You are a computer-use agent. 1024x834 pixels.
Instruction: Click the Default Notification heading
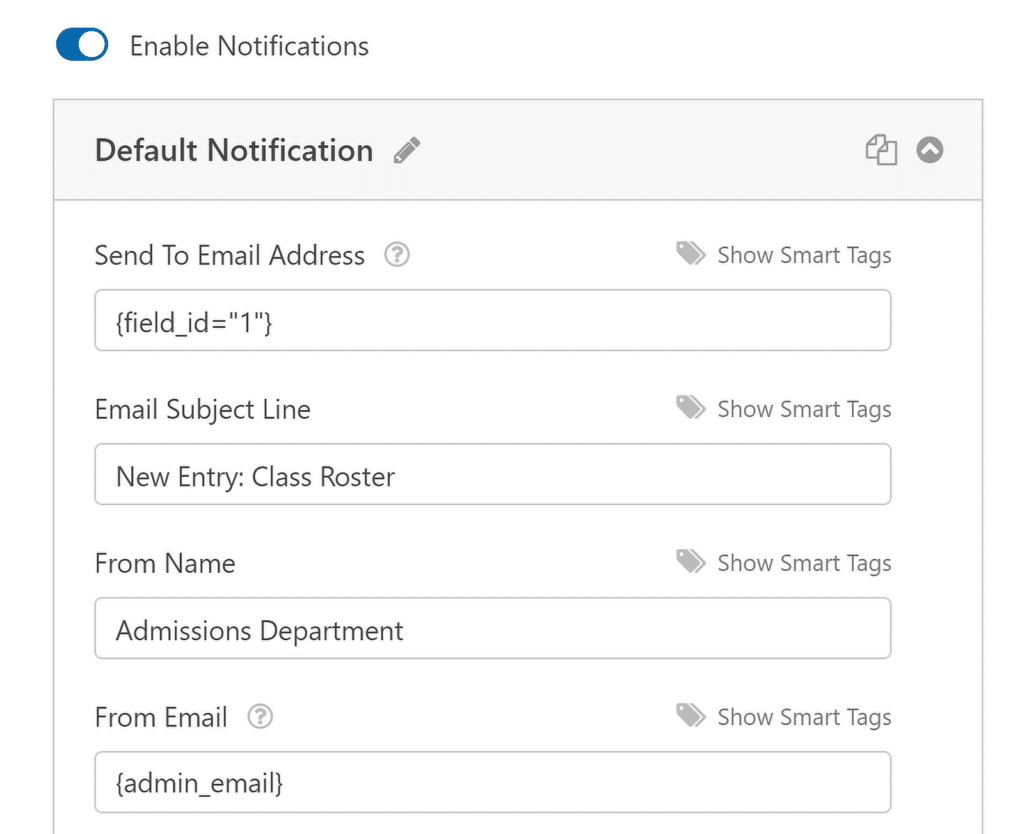click(x=234, y=150)
